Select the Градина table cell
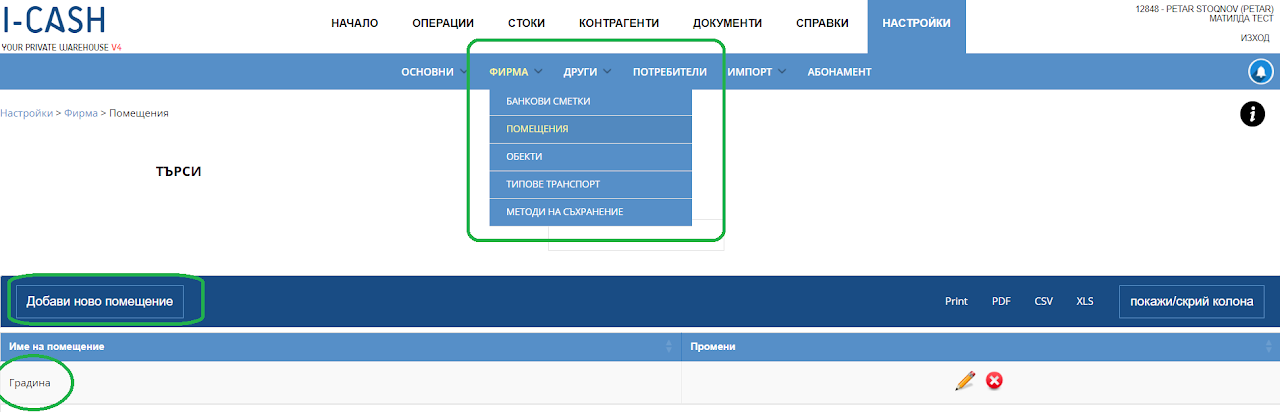 tap(340, 382)
